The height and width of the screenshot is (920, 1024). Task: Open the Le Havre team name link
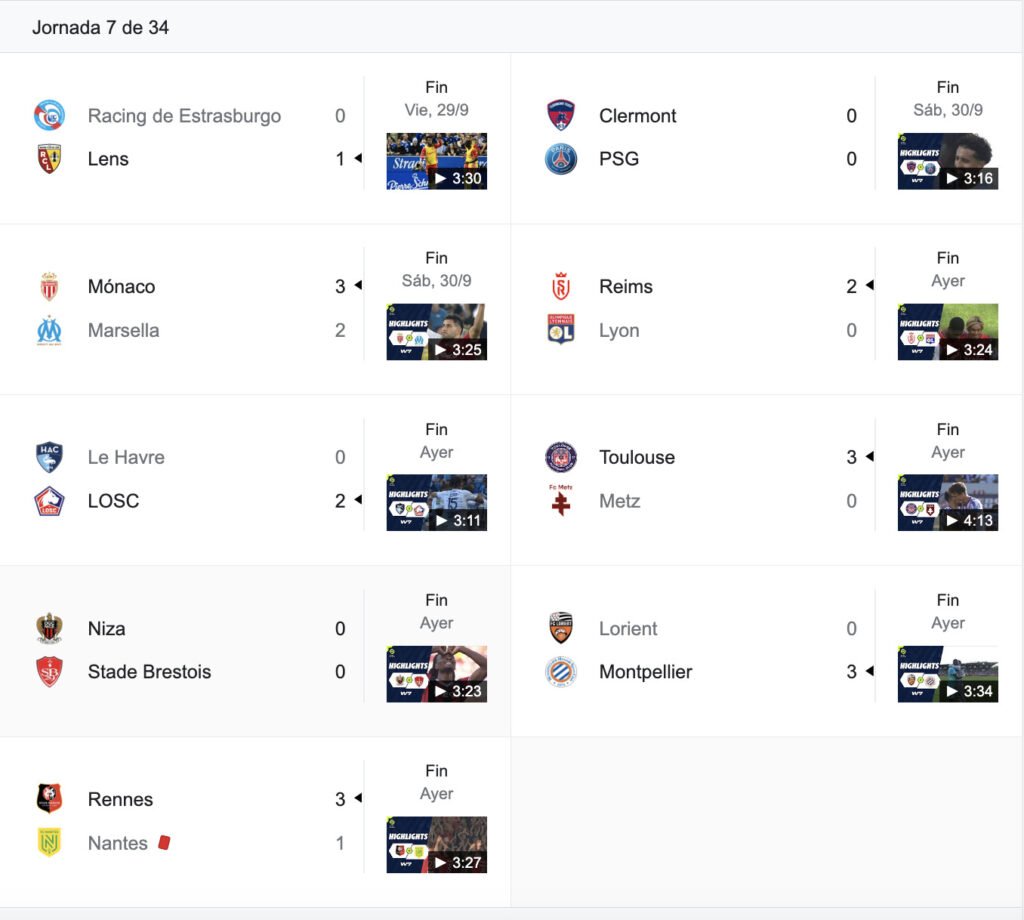point(126,457)
